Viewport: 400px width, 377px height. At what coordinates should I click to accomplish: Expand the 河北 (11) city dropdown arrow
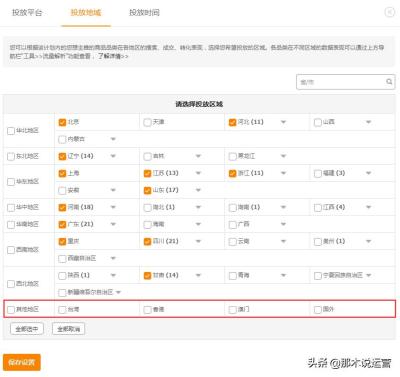283,122
